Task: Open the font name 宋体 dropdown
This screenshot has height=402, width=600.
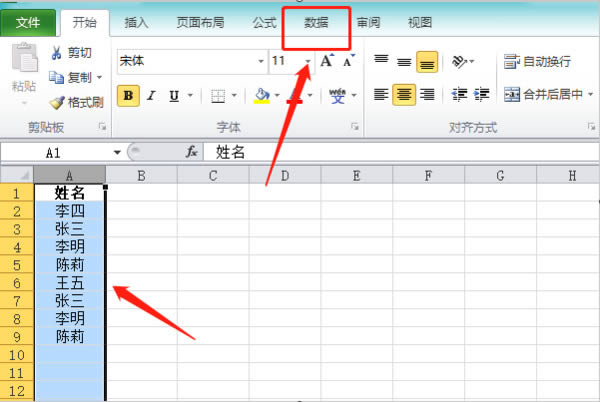Action: (257, 62)
